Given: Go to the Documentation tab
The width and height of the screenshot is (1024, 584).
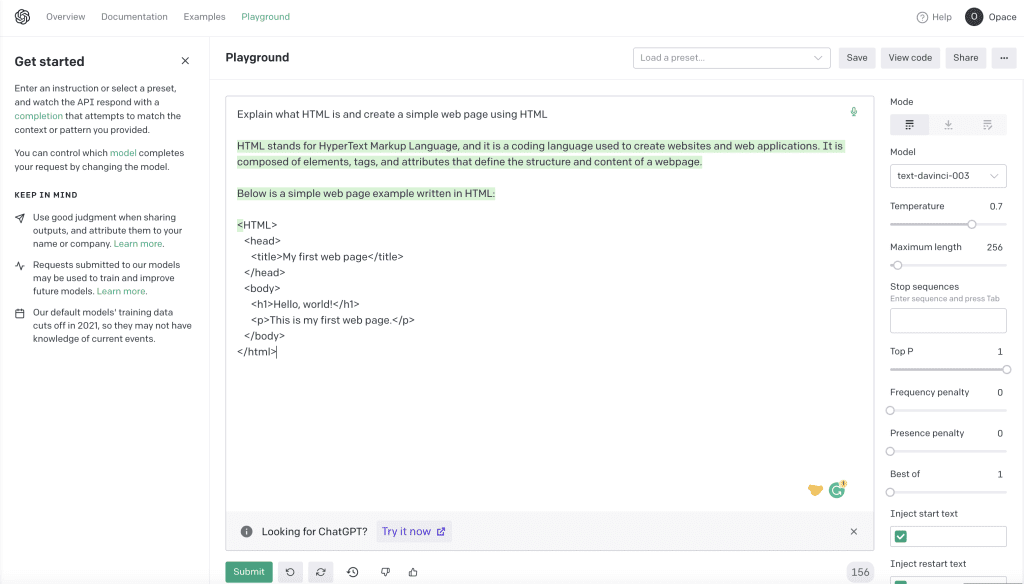Looking at the screenshot, I should 134,17.
